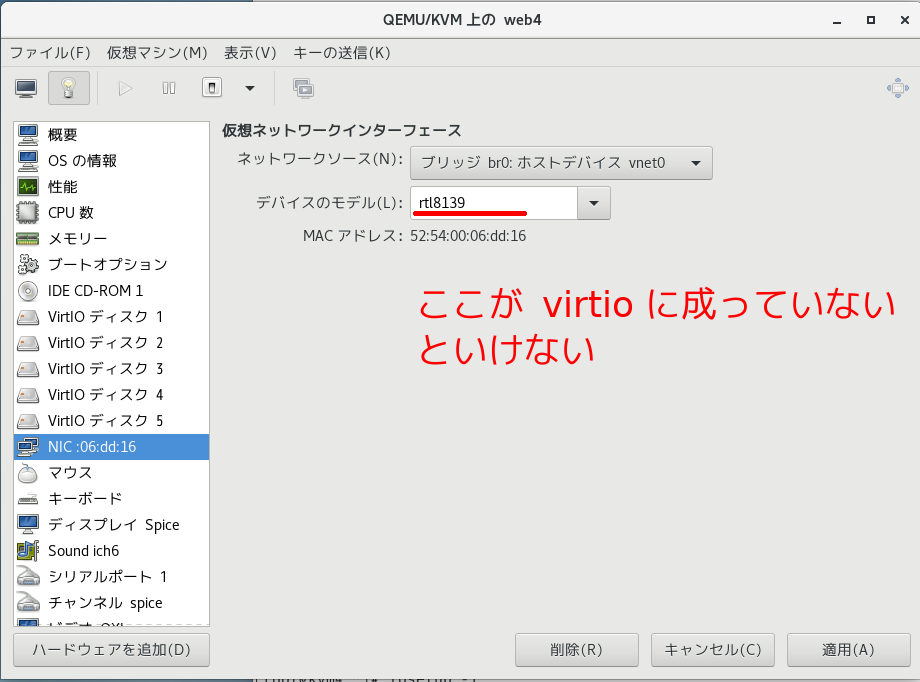This screenshot has width=920, height=682.
Task: Click the MAC address value 52:54:00:06:dd:16
Action: [x=468, y=236]
